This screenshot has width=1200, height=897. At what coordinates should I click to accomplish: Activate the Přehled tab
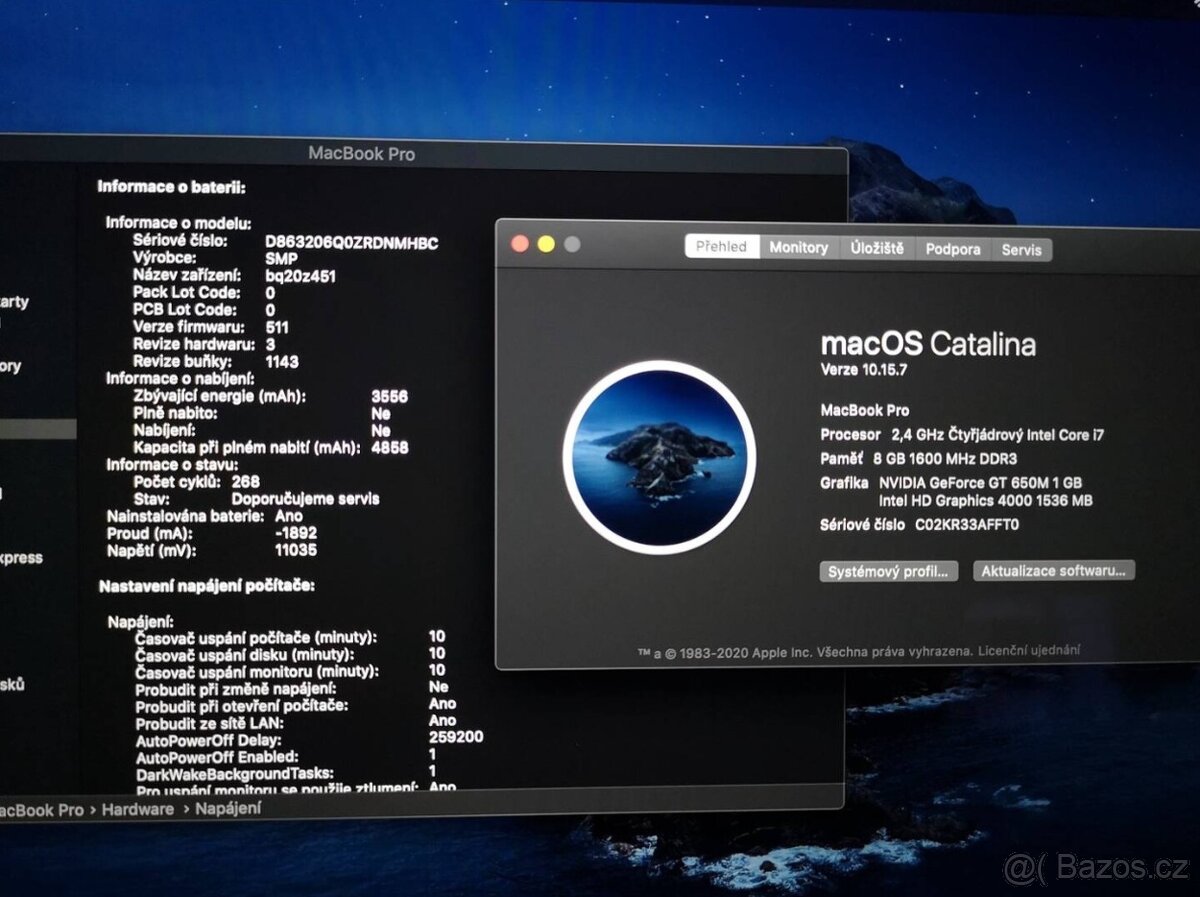pos(723,247)
